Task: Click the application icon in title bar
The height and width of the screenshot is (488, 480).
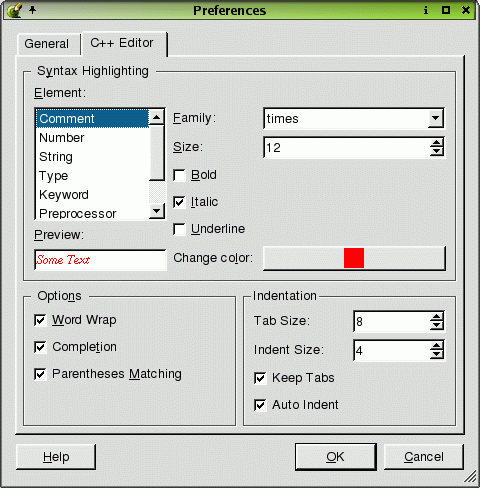Action: click(14, 10)
